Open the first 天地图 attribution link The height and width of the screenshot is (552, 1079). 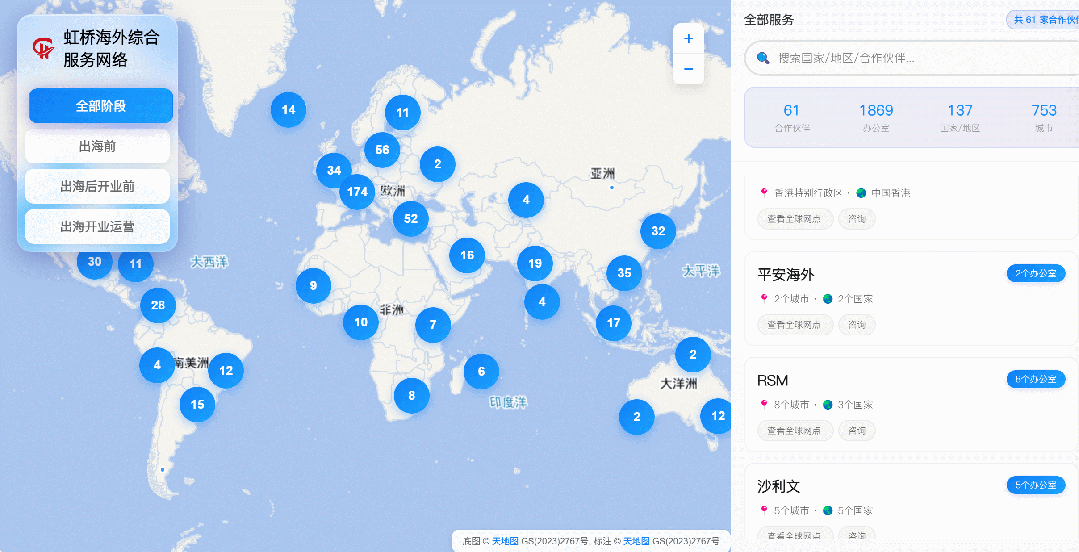tap(505, 541)
